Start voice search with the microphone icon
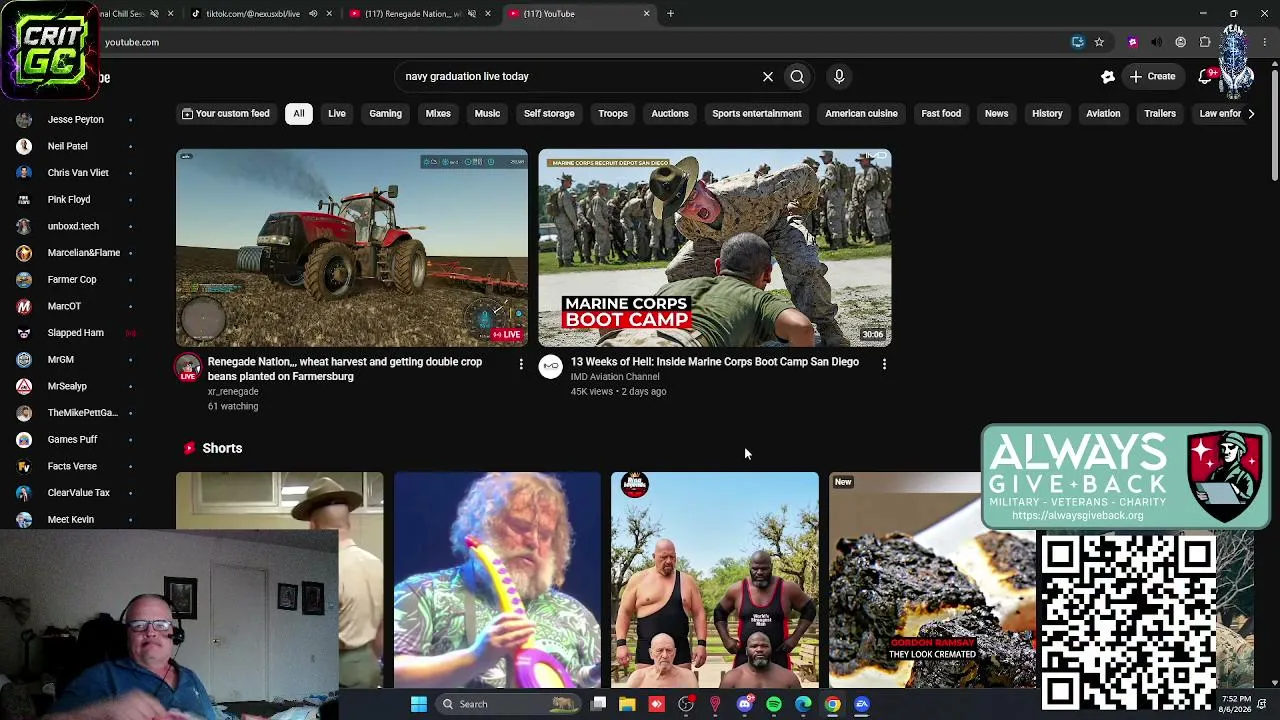Image resolution: width=1280 pixels, height=720 pixels. point(839,76)
